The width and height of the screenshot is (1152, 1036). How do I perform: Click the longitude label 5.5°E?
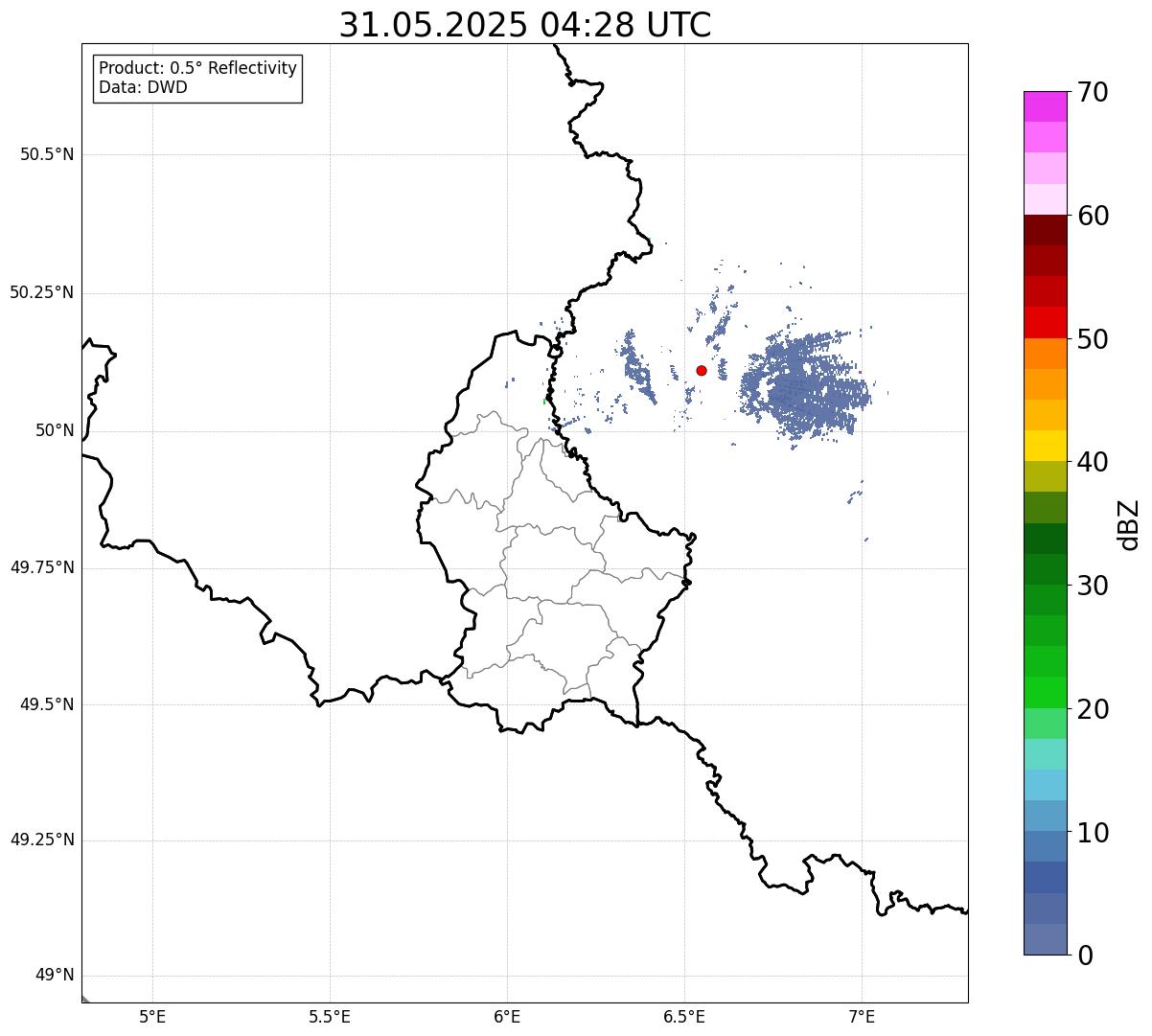(330, 1017)
